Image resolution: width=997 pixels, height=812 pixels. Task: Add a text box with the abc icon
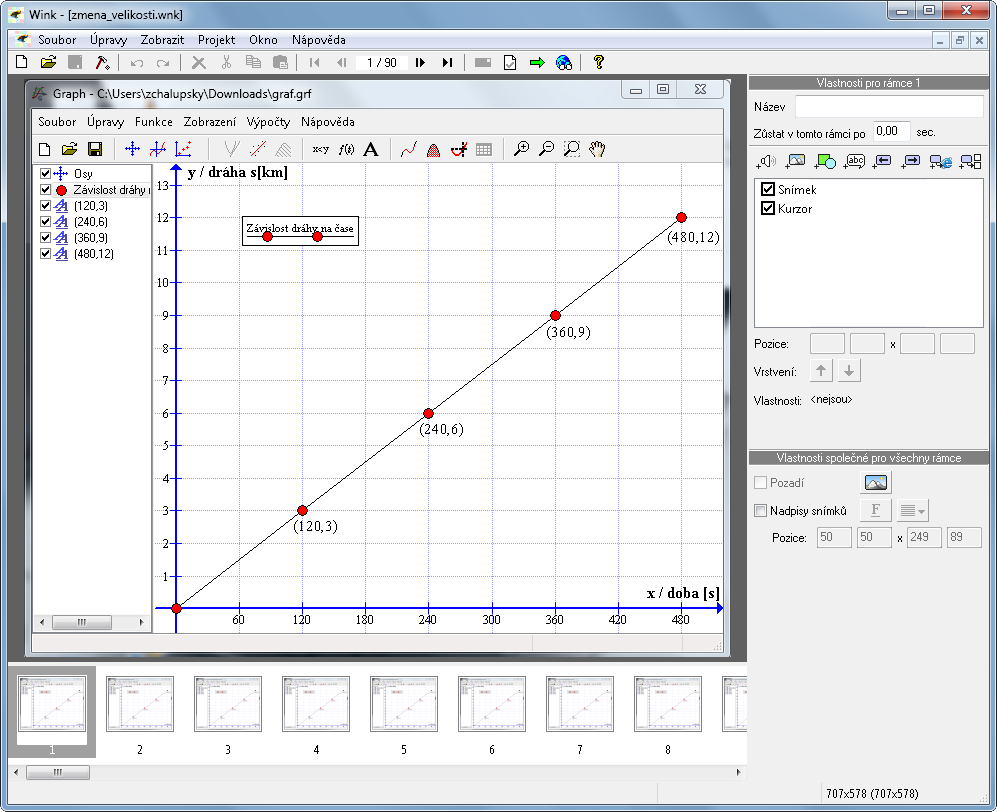855,160
